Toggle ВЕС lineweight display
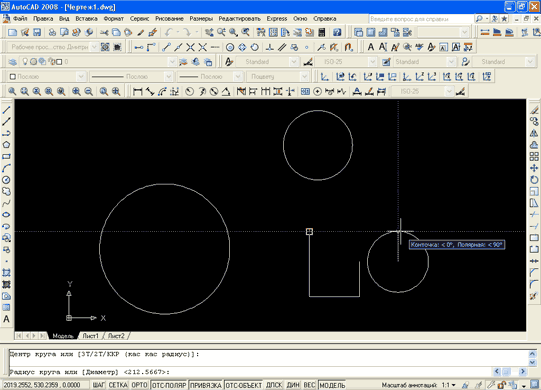The height and width of the screenshot is (390, 541). click(309, 385)
